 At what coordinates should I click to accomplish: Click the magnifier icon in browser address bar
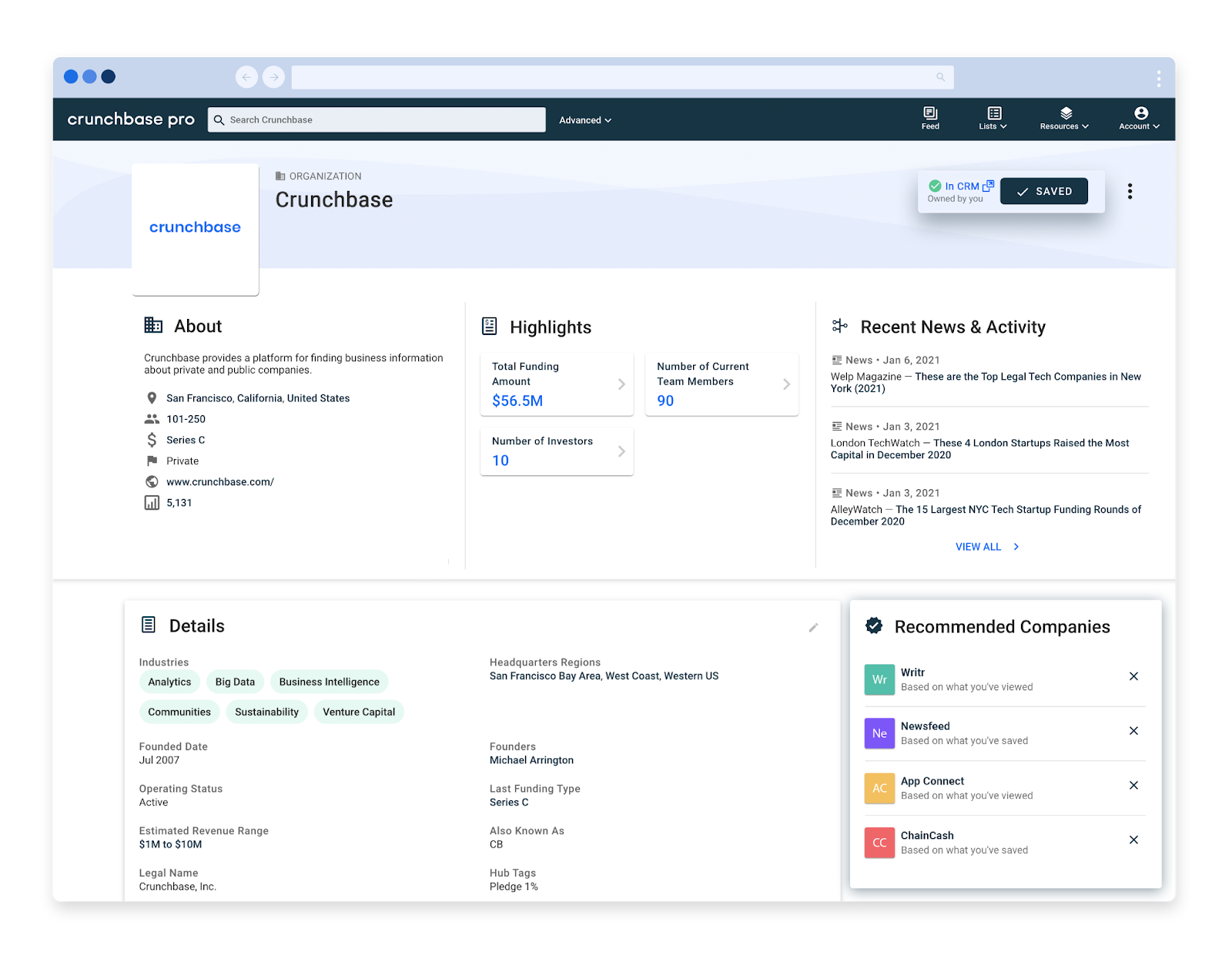[940, 77]
